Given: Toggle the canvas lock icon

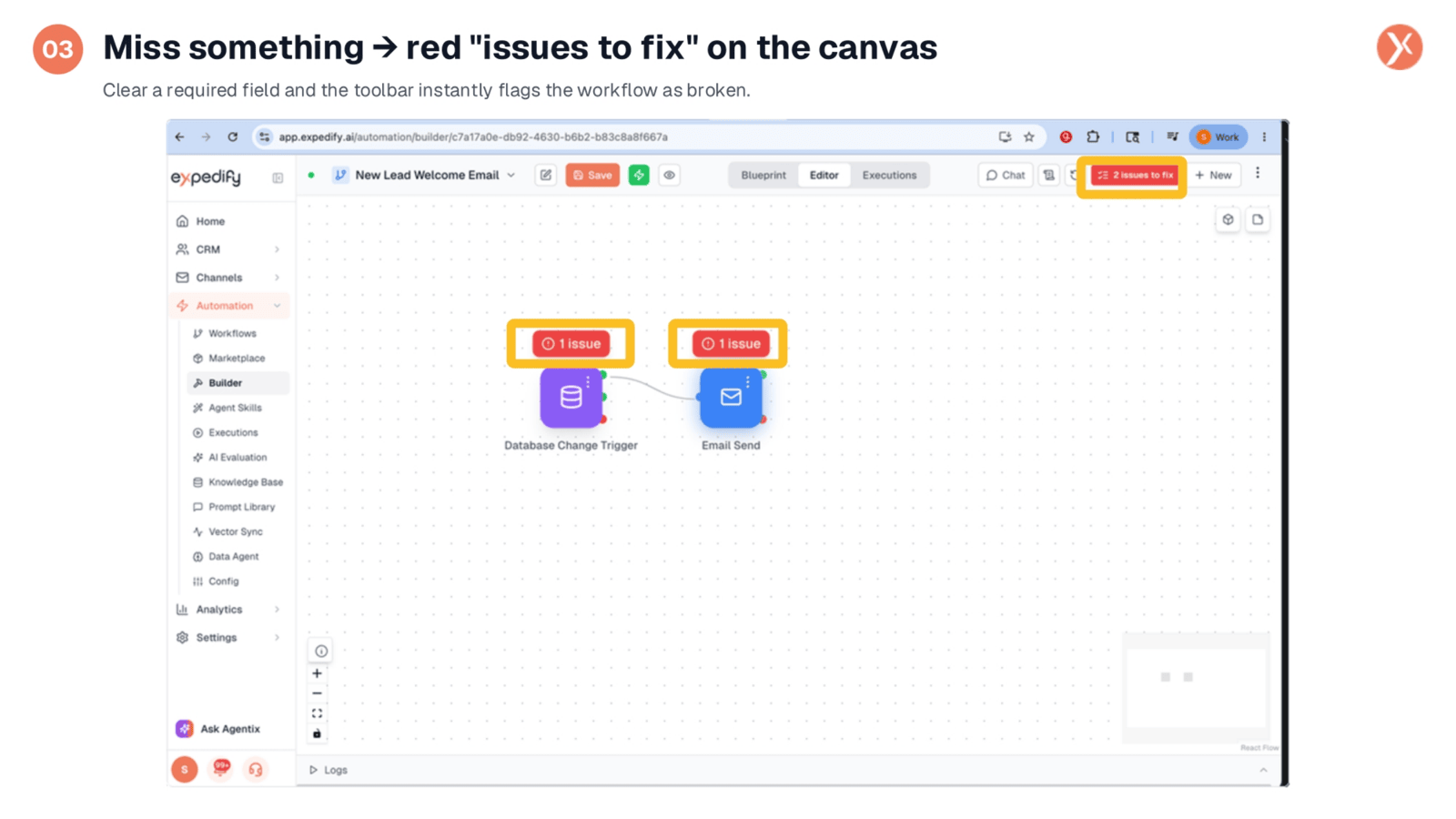Looking at the screenshot, I should coord(317,733).
